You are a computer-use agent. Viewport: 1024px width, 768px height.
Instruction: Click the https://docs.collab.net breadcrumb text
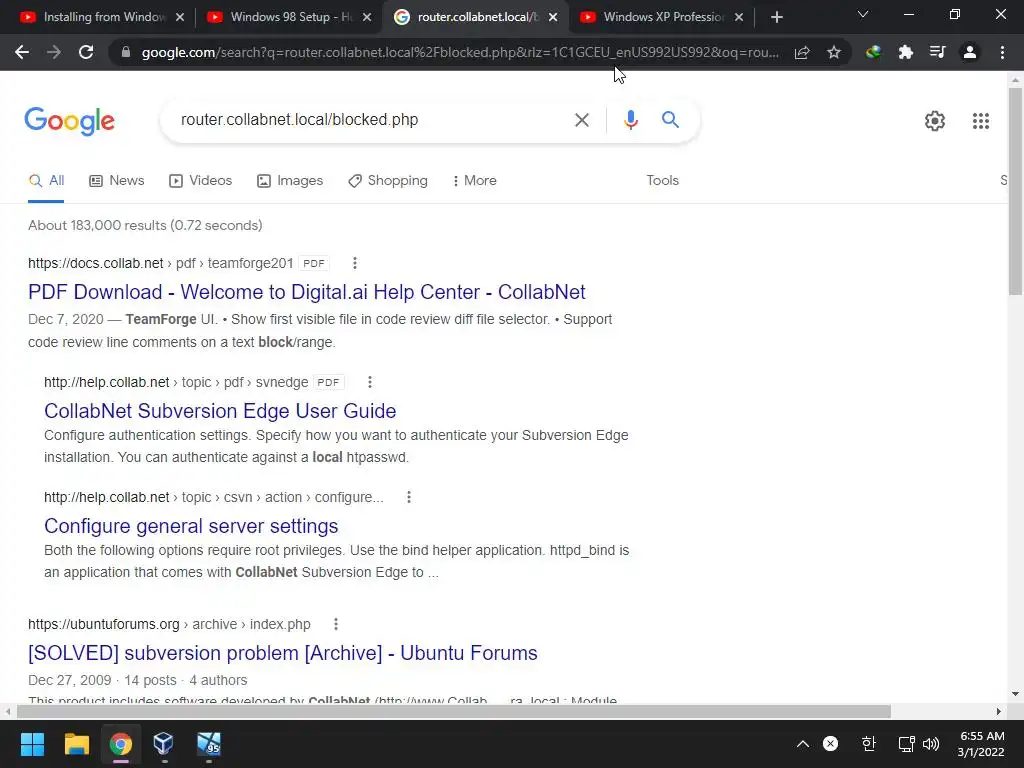point(95,263)
